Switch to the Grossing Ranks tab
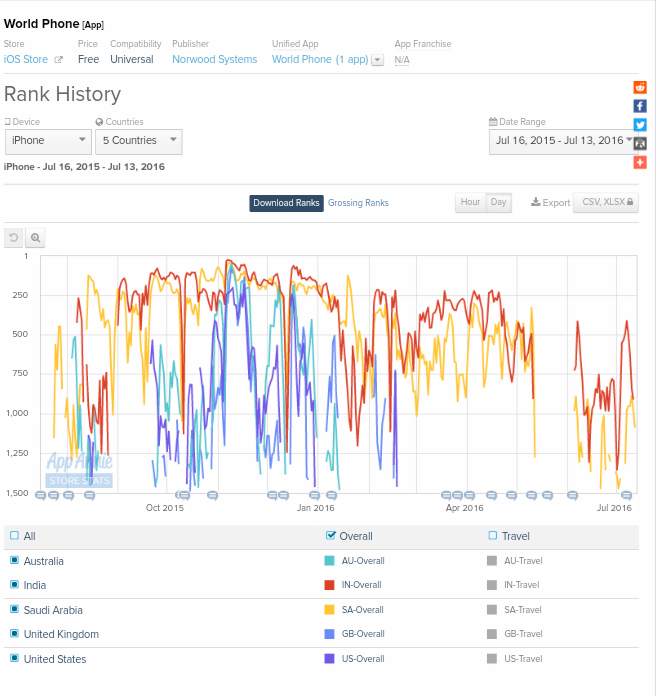Image resolution: width=656 pixels, height=696 pixels. click(x=358, y=203)
